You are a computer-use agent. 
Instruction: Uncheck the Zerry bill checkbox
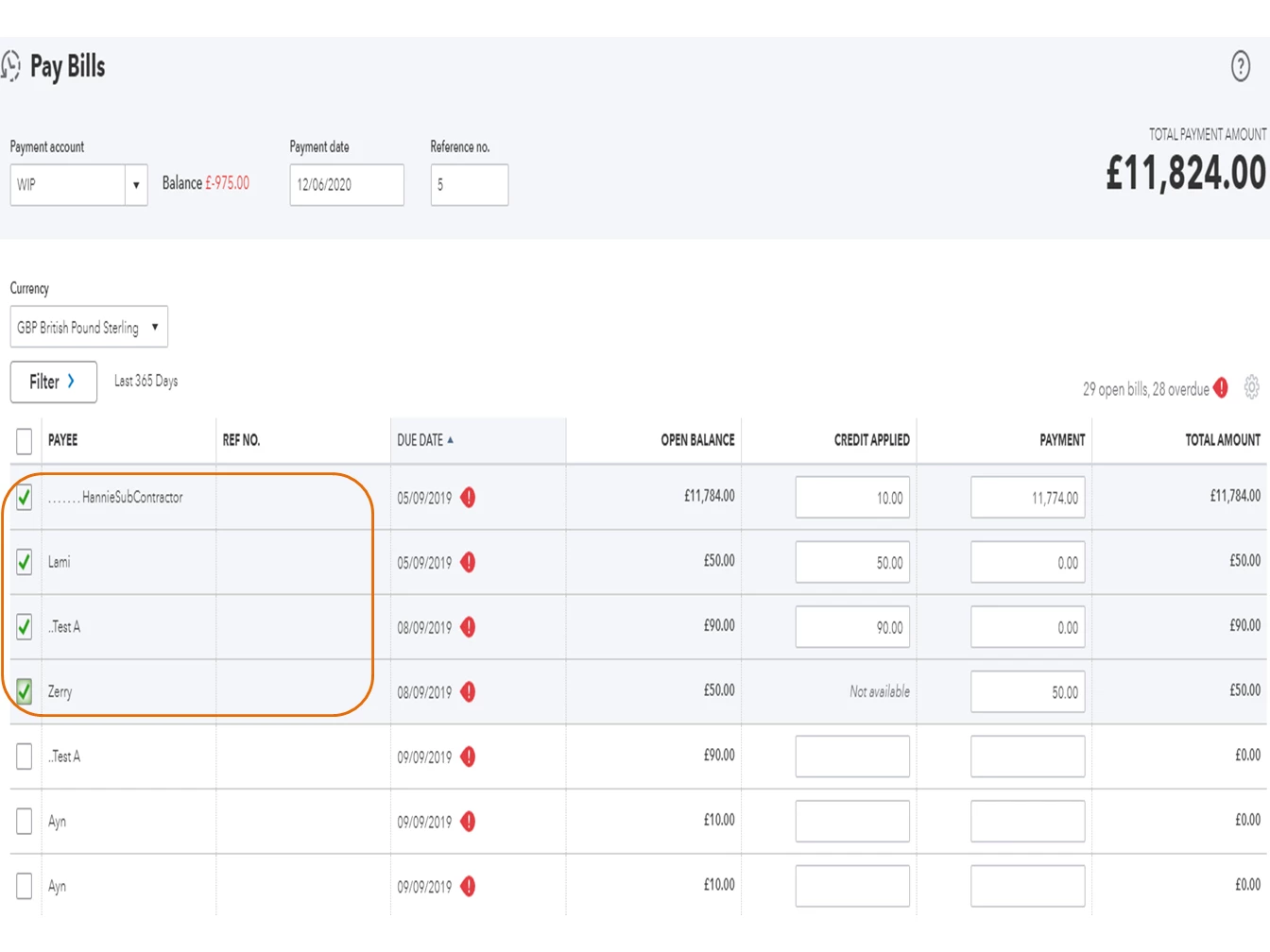(x=25, y=691)
